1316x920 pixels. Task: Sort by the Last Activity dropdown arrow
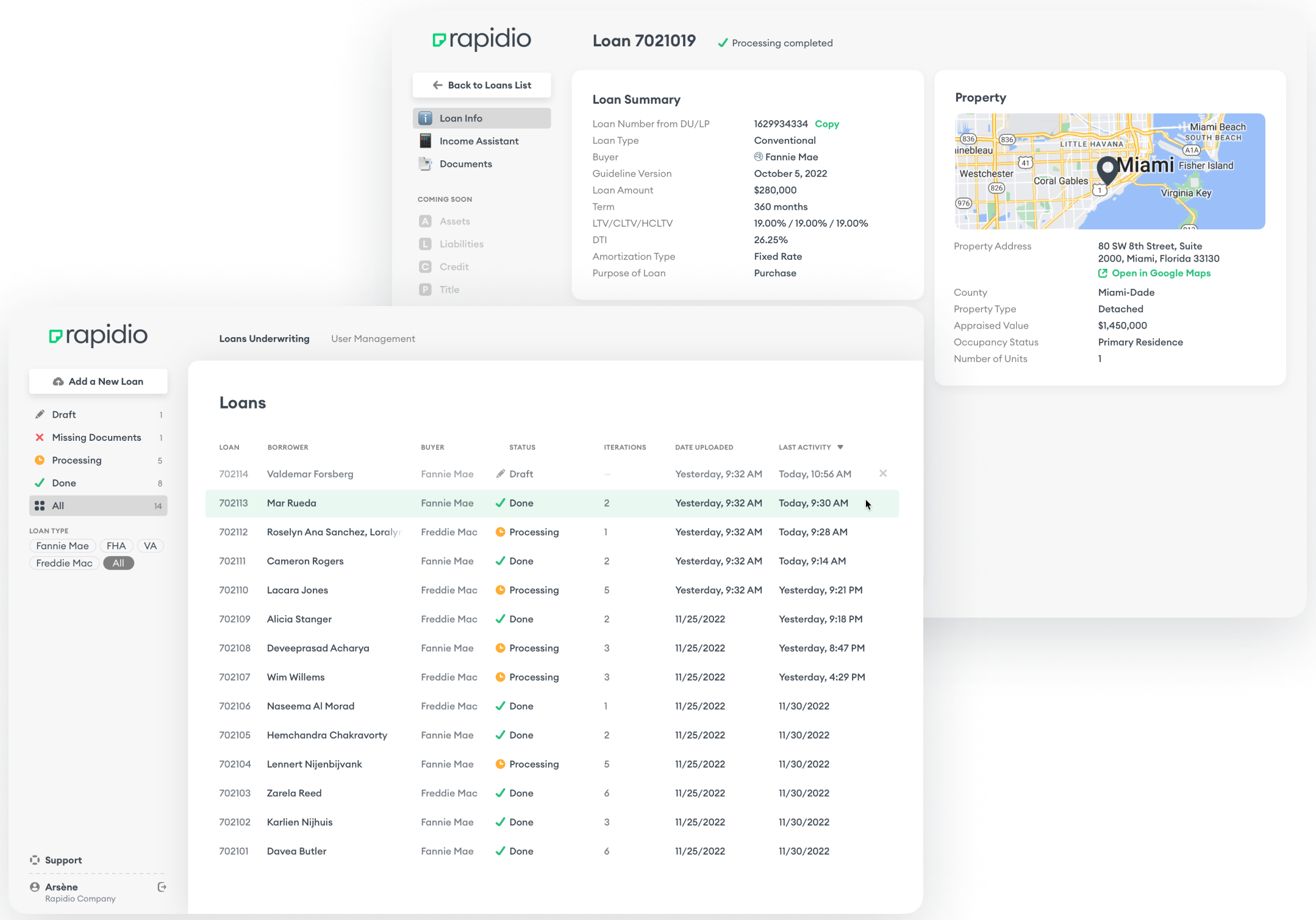[840, 448]
